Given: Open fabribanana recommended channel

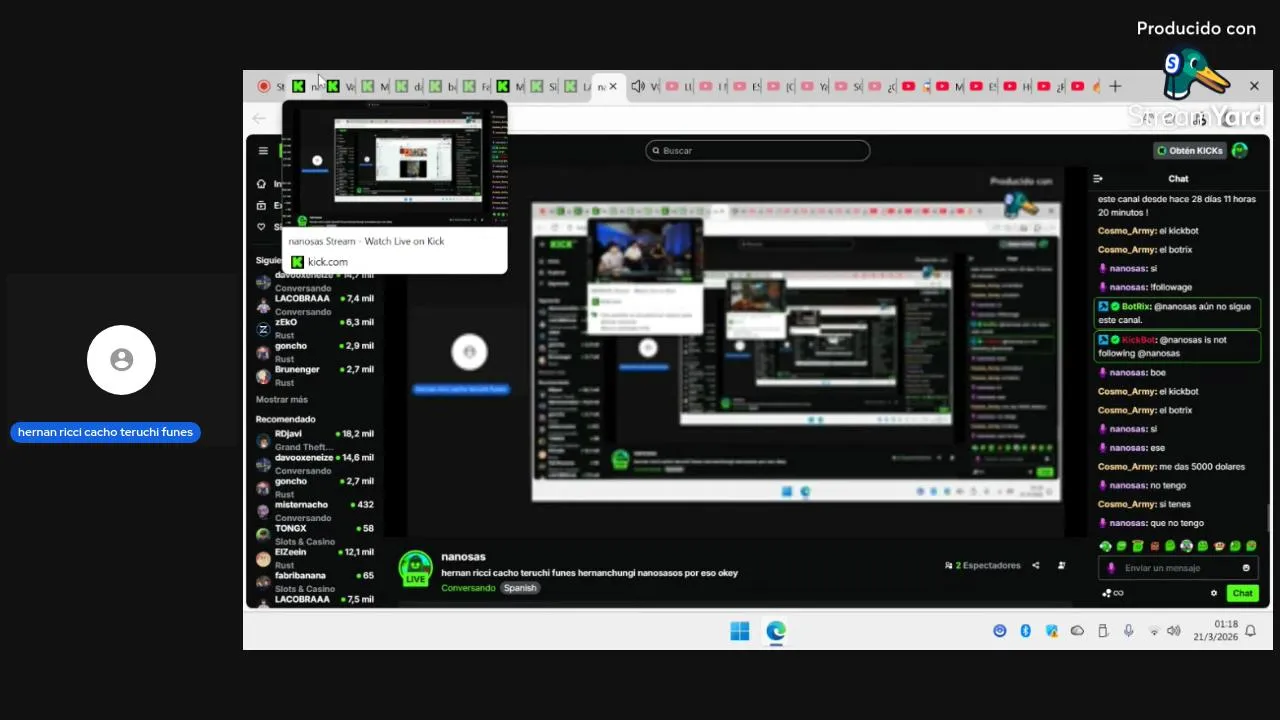Looking at the screenshot, I should (315, 581).
